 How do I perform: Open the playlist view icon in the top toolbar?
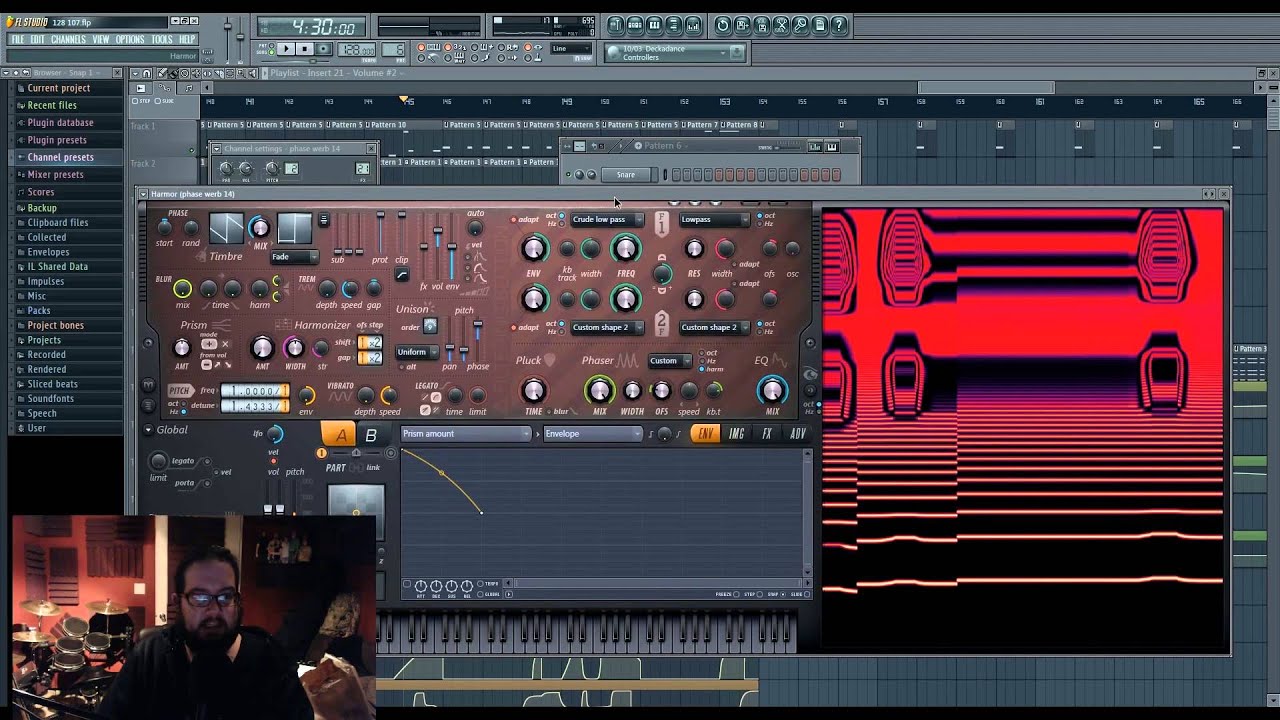point(616,25)
